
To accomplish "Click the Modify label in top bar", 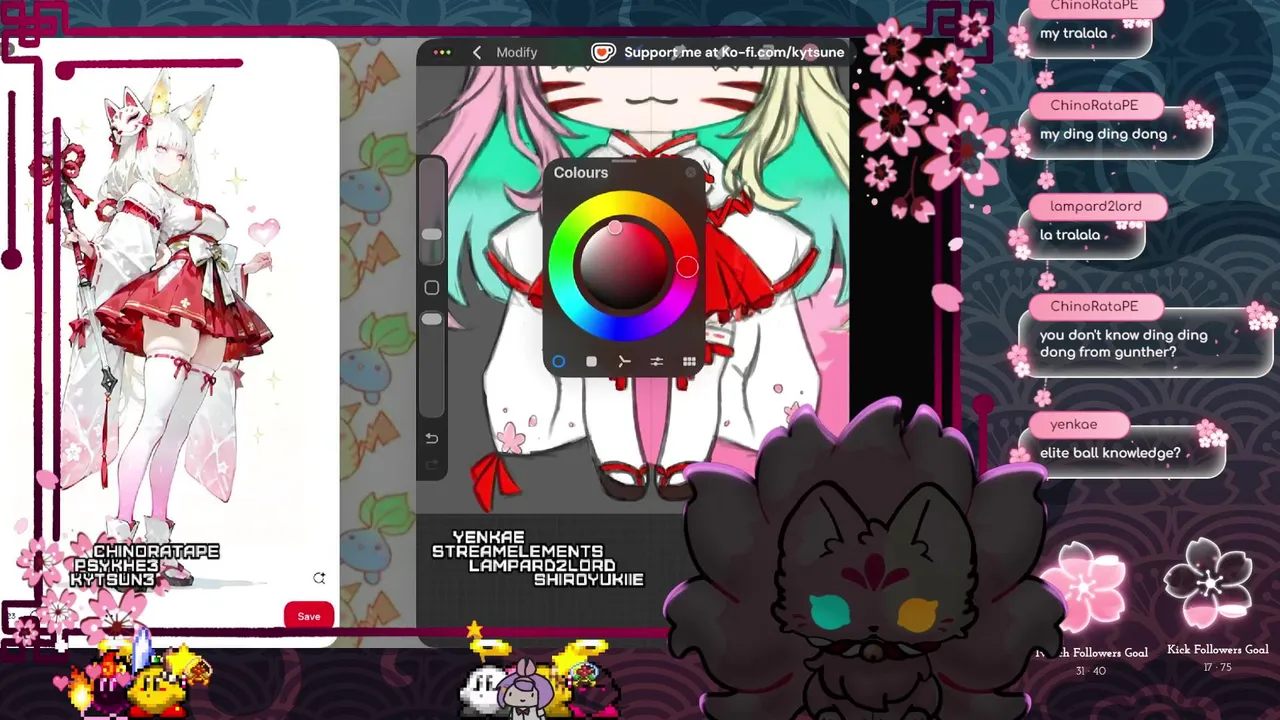I will coord(517,52).
